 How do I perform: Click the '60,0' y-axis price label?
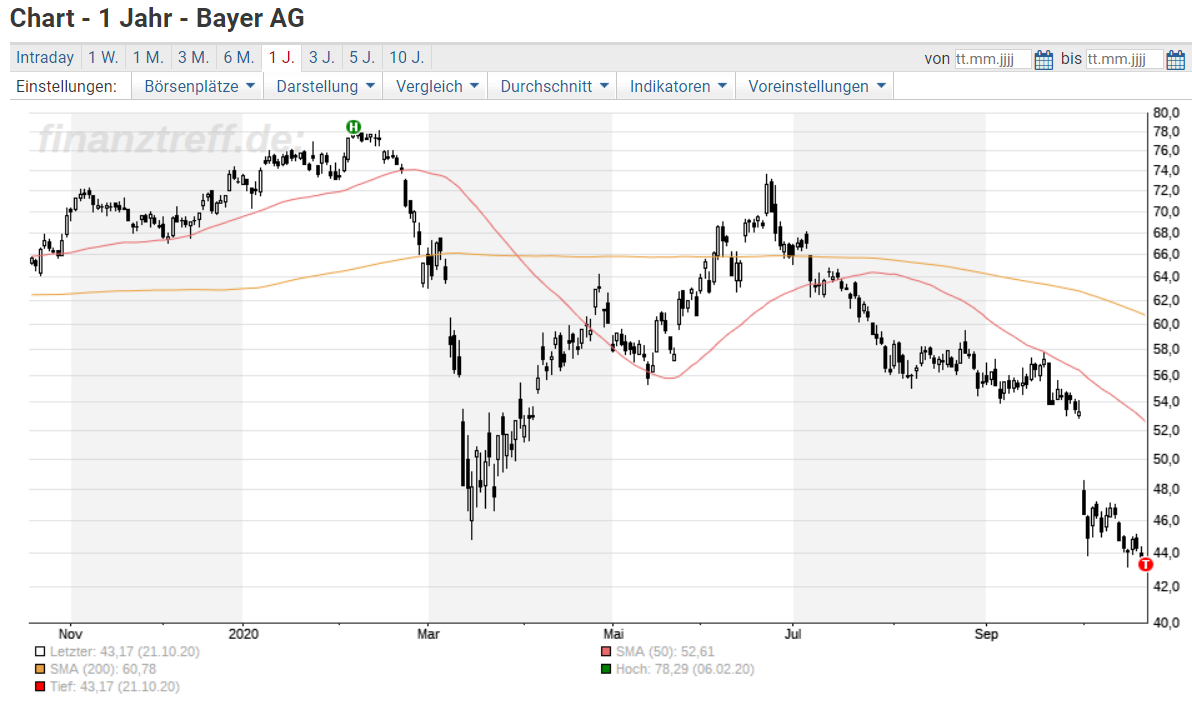(x=1166, y=324)
